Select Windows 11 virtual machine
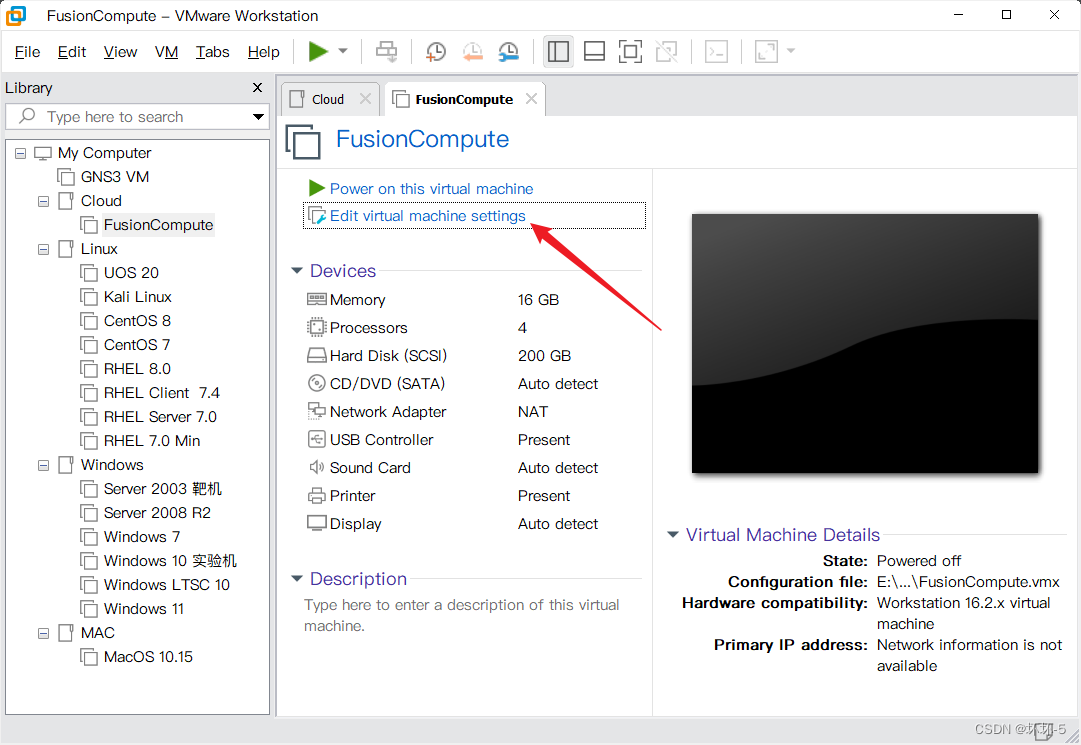1081x745 pixels. coord(143,609)
